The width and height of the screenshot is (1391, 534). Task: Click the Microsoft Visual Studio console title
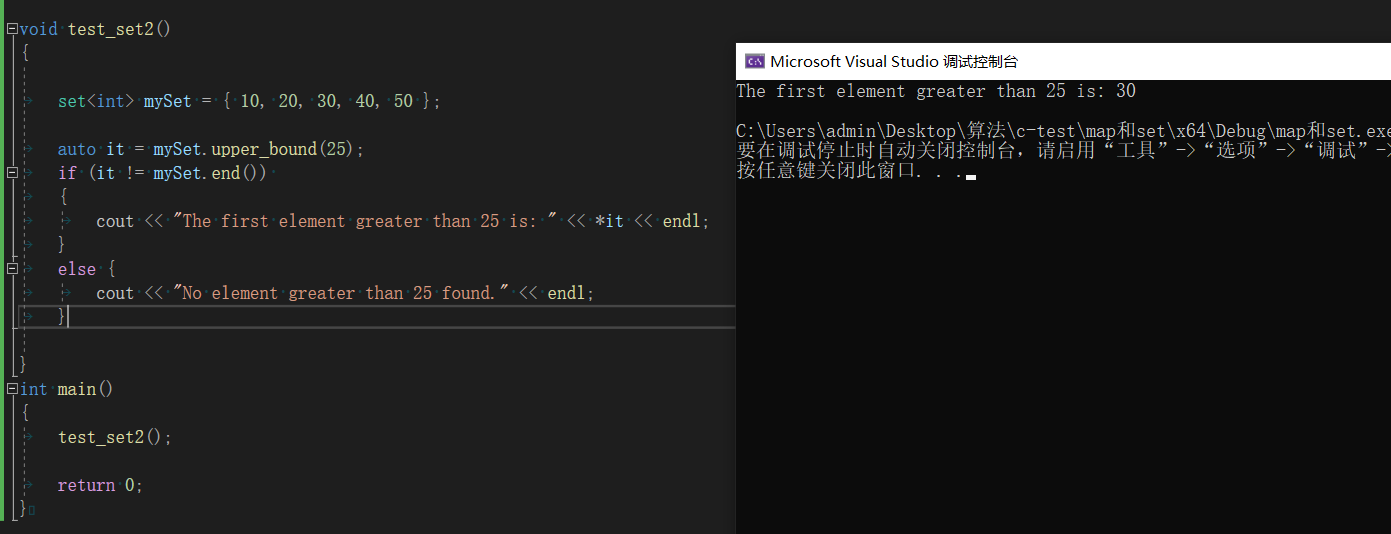click(x=894, y=61)
